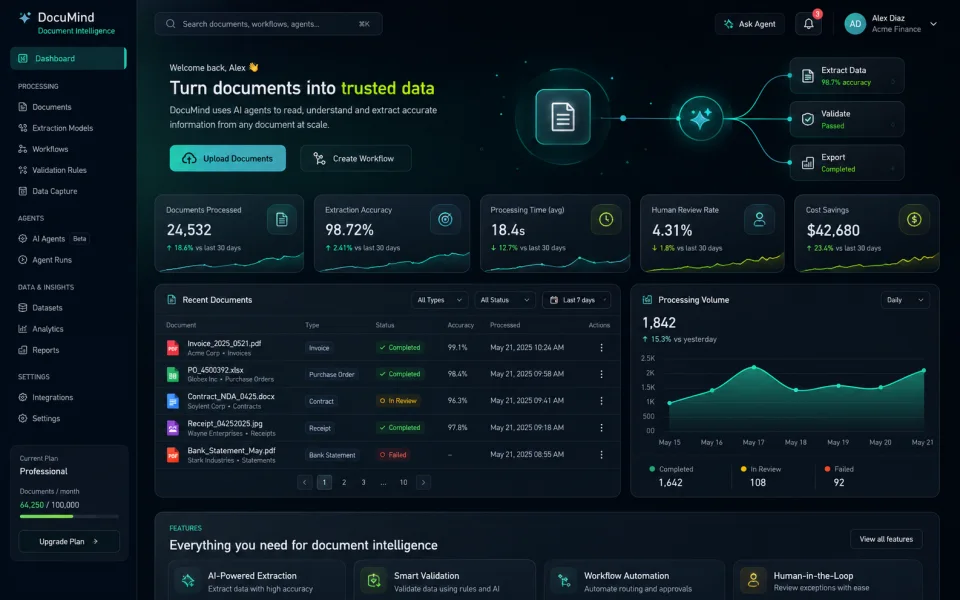Image resolution: width=960 pixels, height=600 pixels.
Task: Click the DocuMind logo star icon
Action: pos(24,18)
